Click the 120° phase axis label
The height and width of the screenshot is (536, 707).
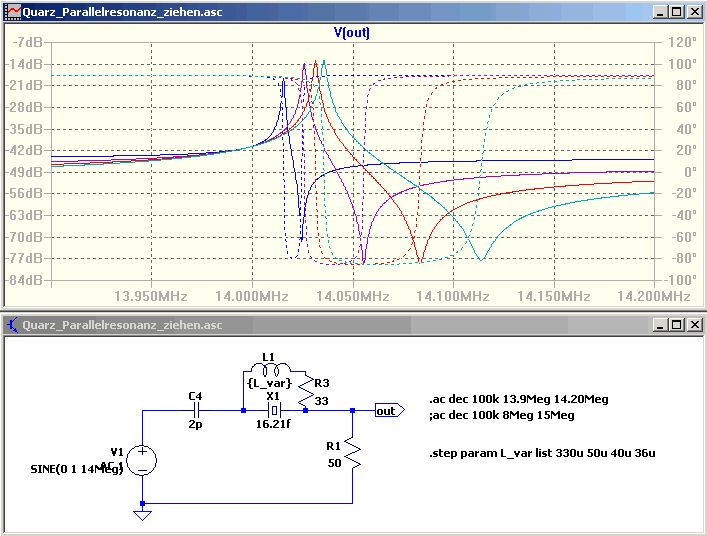click(683, 42)
